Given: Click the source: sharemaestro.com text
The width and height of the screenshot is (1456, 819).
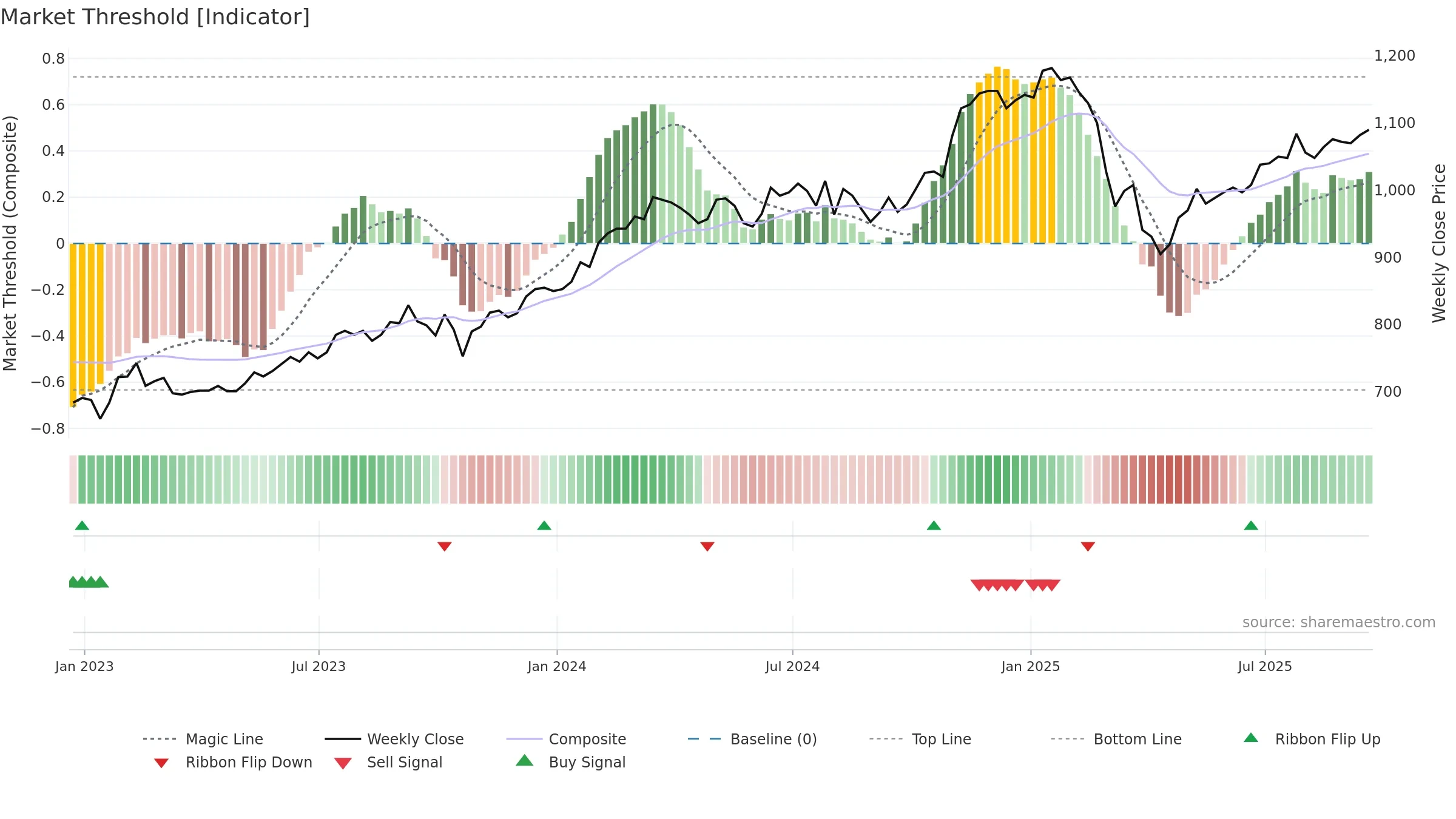Looking at the screenshot, I should coord(1339,622).
